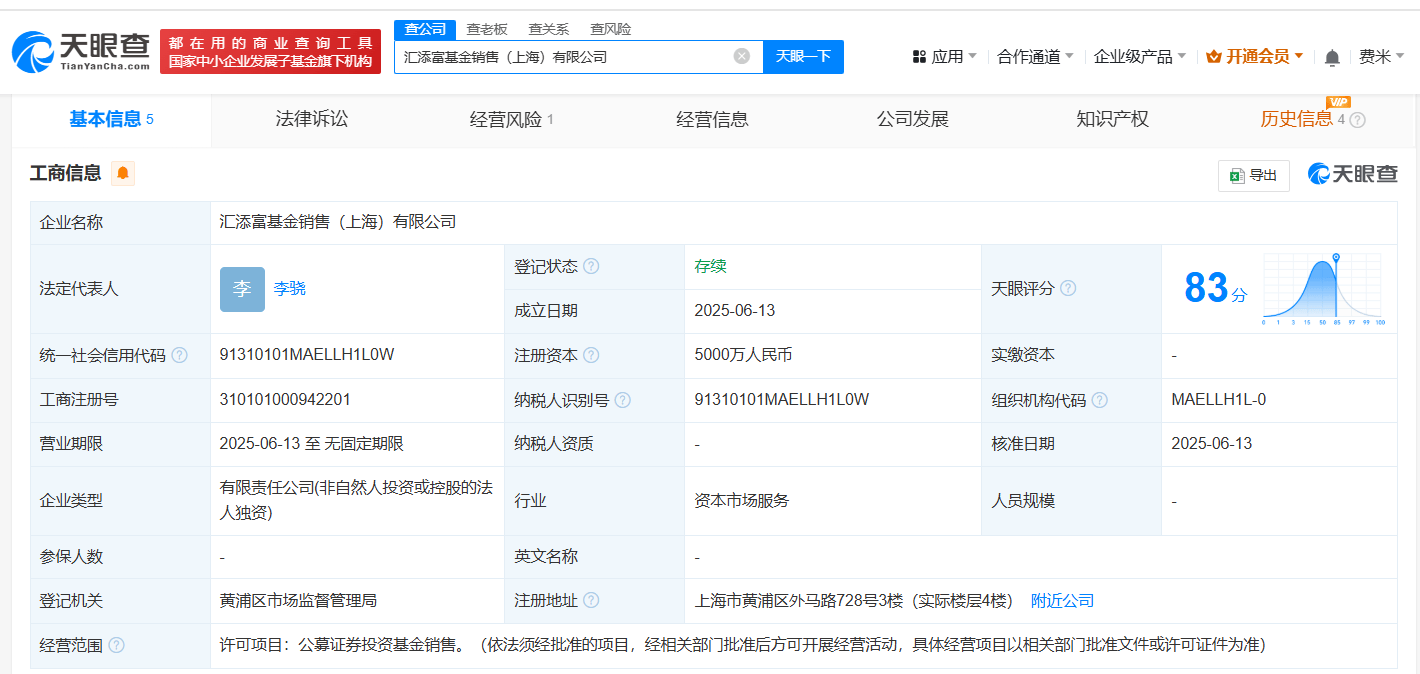
Task: Expand the 企业级产品 dropdown
Action: (1139, 57)
